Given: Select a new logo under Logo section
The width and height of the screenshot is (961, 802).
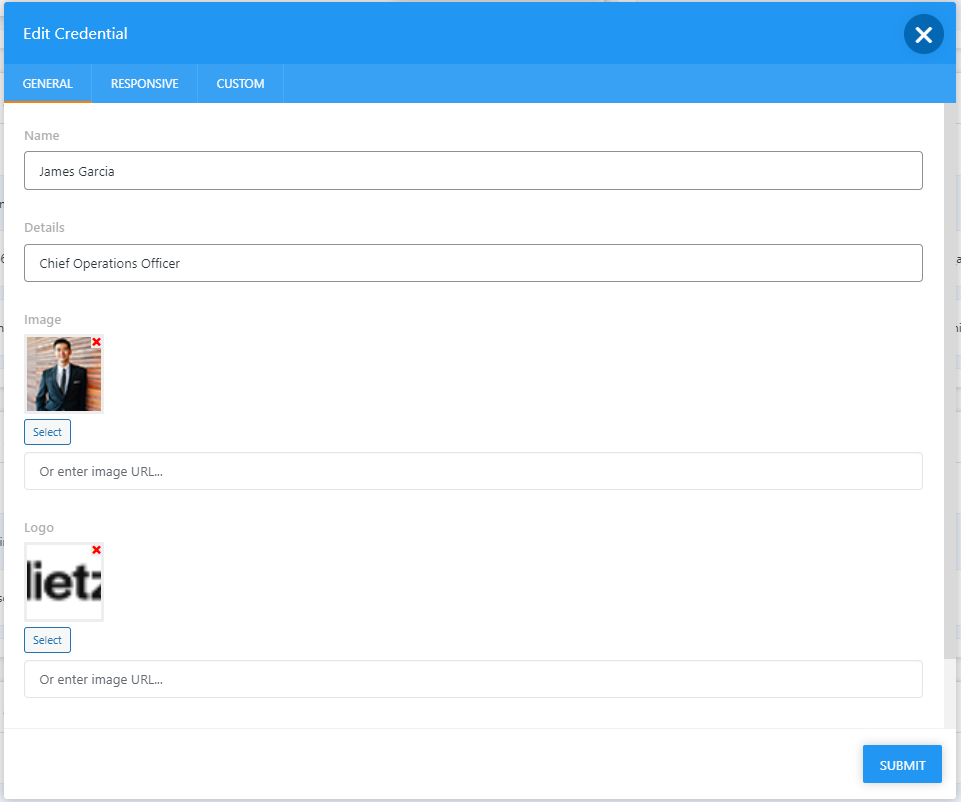Looking at the screenshot, I should click(x=47, y=640).
